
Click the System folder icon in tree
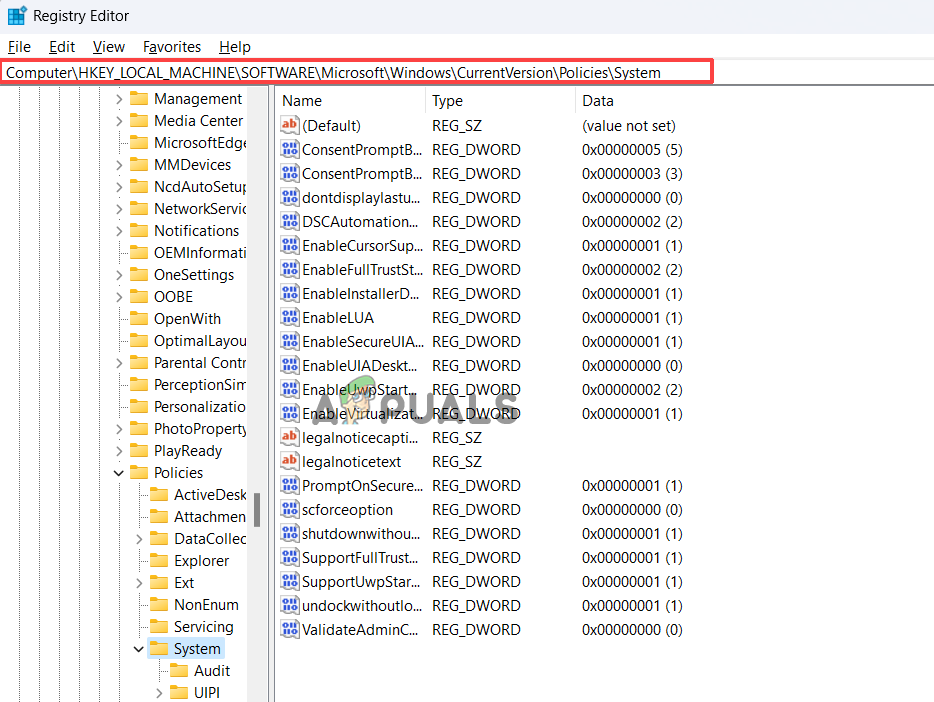coord(161,648)
